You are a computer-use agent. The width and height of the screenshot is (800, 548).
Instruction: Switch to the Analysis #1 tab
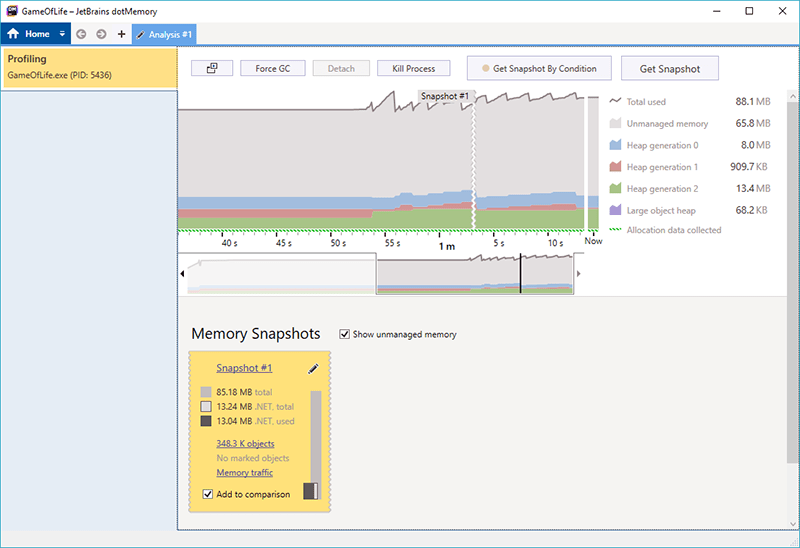click(164, 34)
